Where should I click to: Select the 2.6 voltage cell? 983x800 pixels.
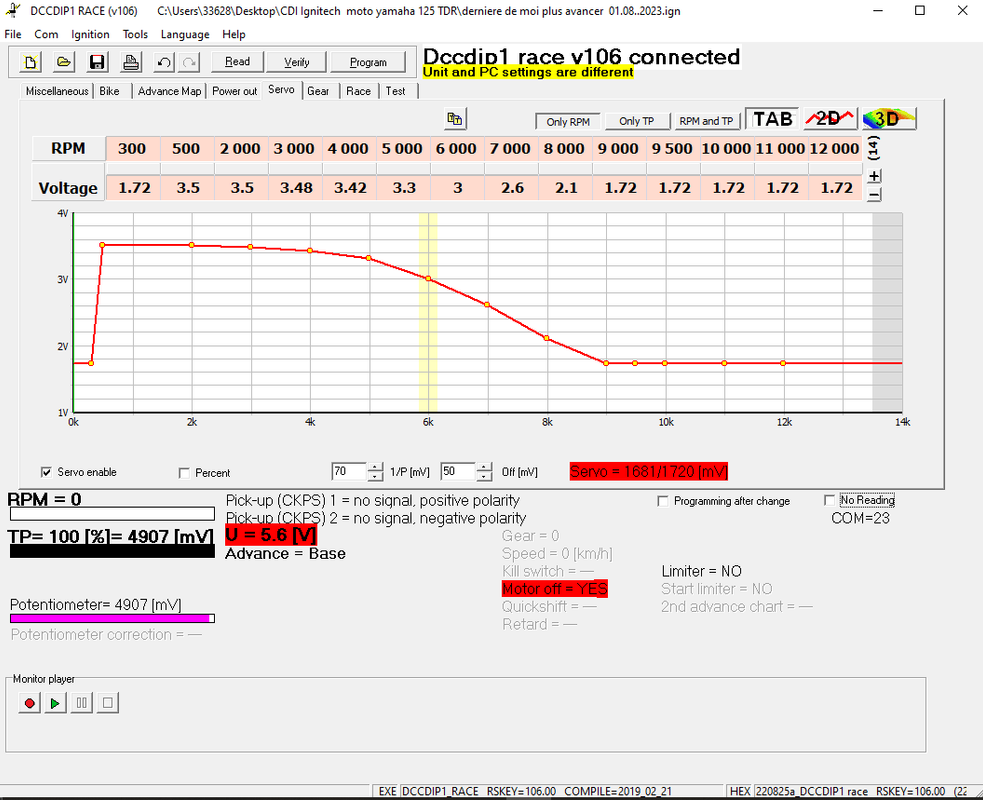point(512,188)
